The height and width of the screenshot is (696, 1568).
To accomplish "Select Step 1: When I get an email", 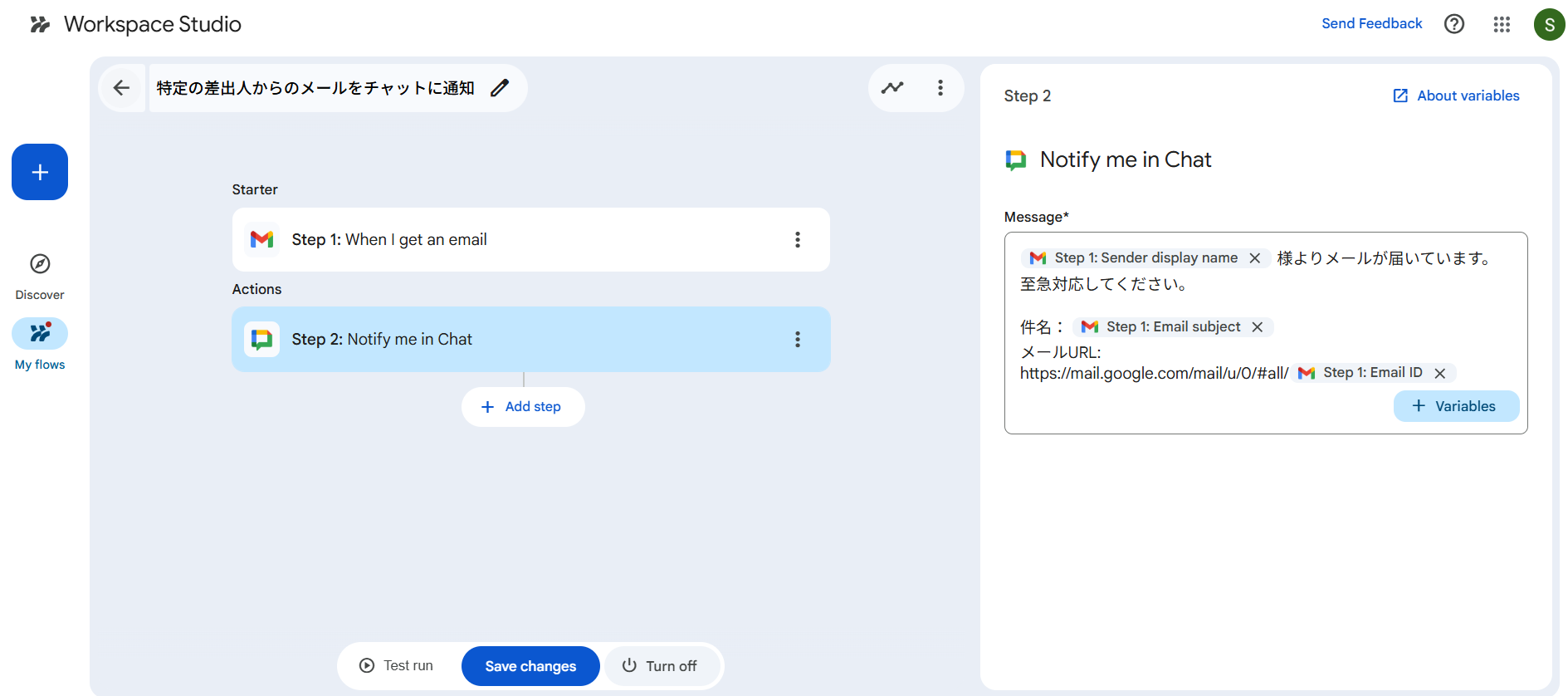I will point(498,240).
